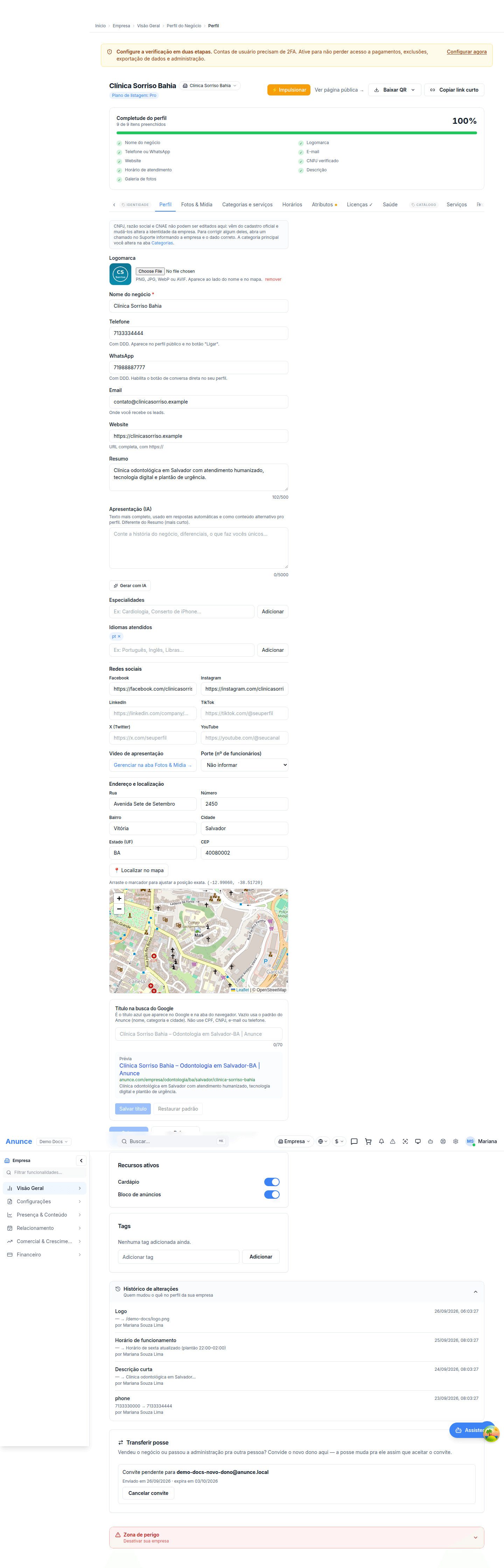Click the Configurar agora link
The width and height of the screenshot is (504, 1568).
coord(466,52)
